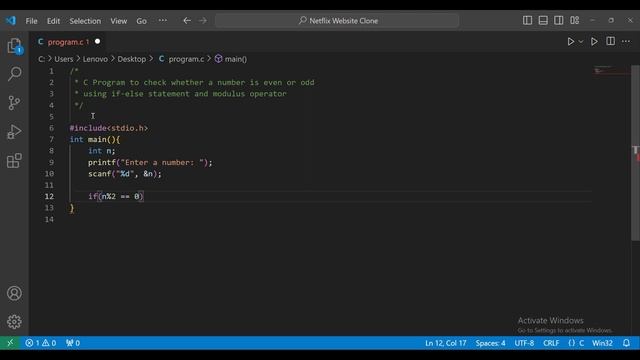This screenshot has width=640, height=360.
Task: Open the Search view icon
Action: tap(14, 74)
